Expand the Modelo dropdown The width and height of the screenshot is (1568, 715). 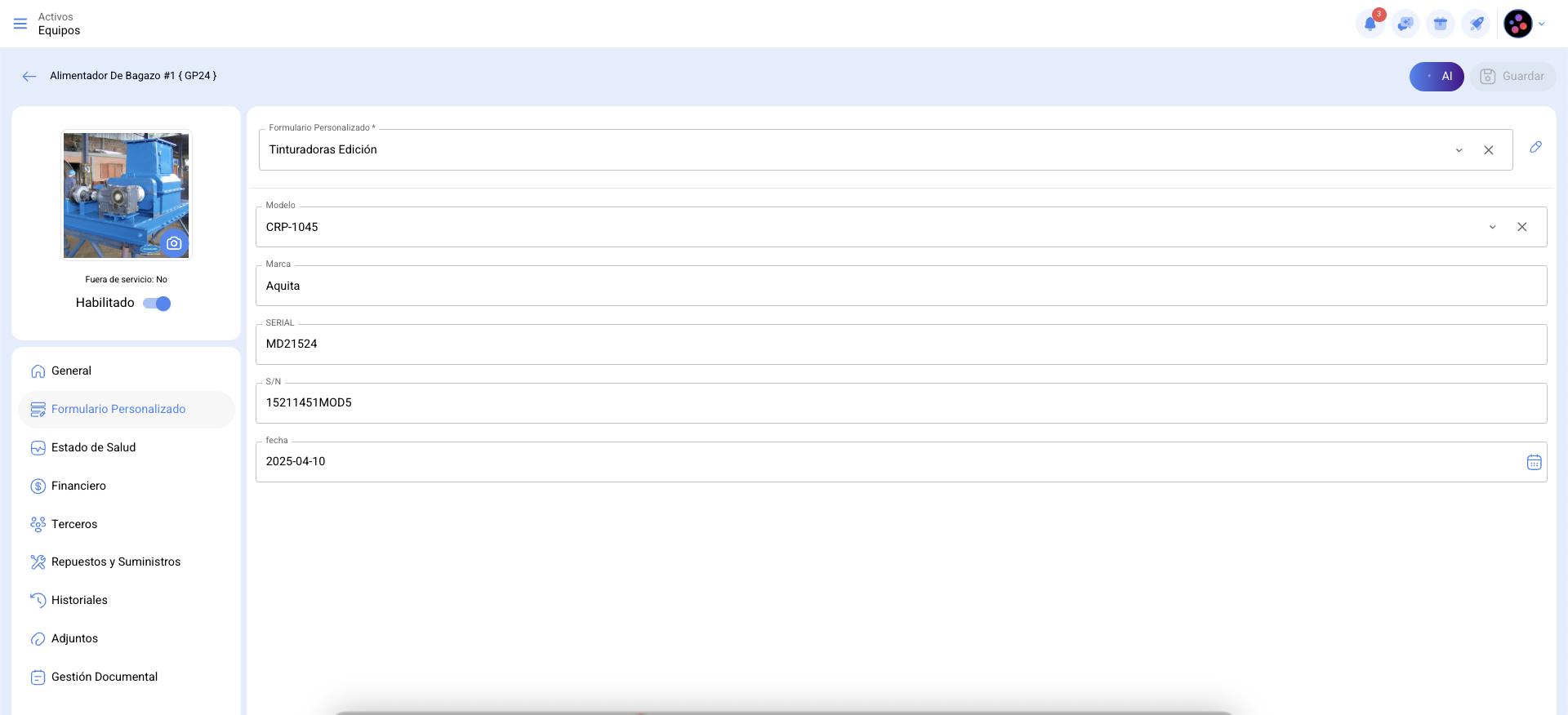pyautogui.click(x=1492, y=227)
